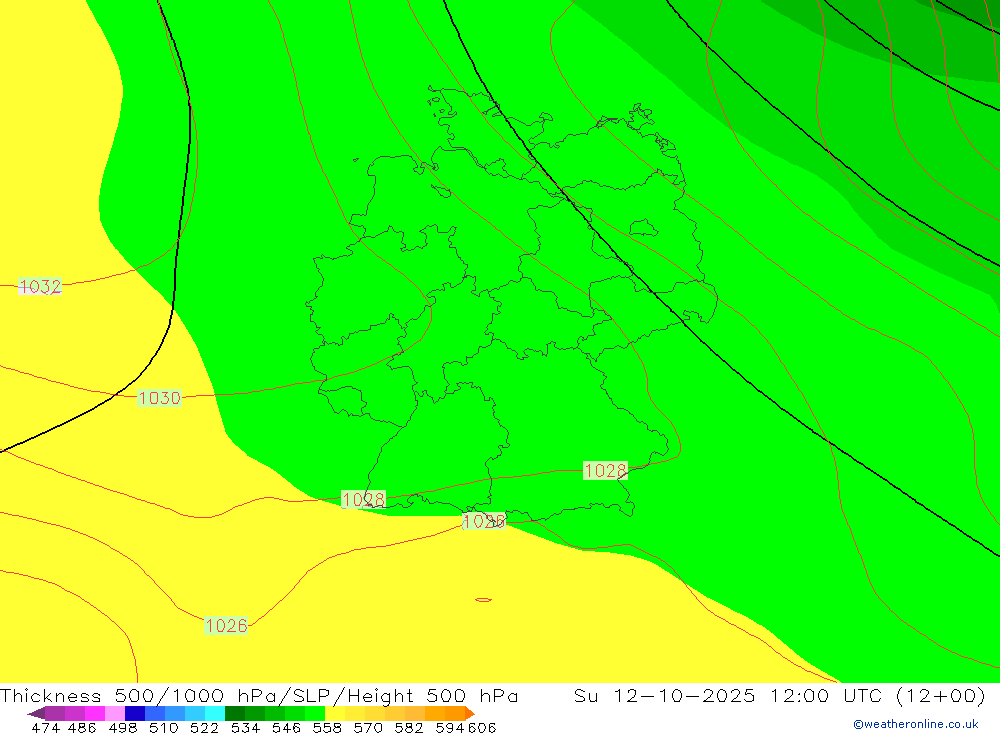Click the weatheronline.co.uk copyright link
The height and width of the screenshot is (733, 1000).
916,724
